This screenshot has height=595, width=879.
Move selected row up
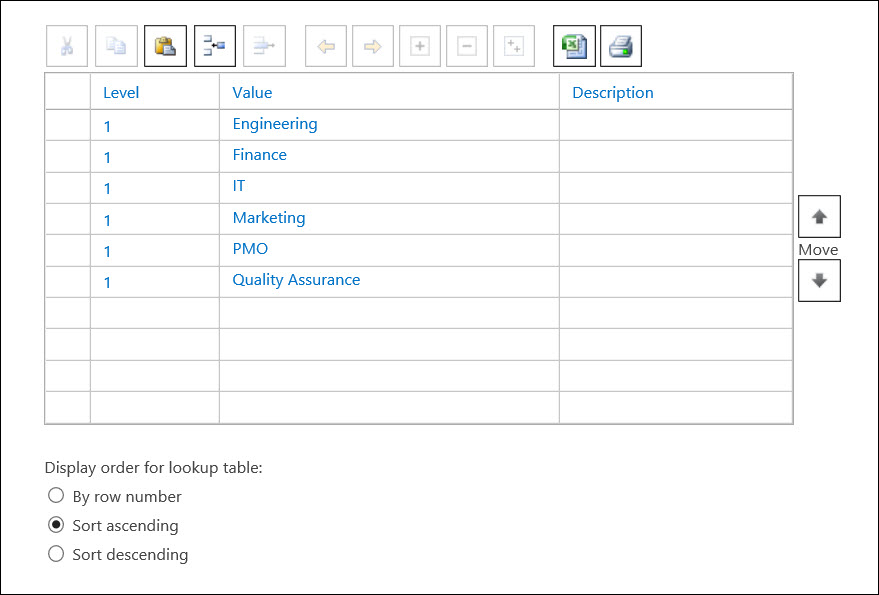click(x=819, y=216)
